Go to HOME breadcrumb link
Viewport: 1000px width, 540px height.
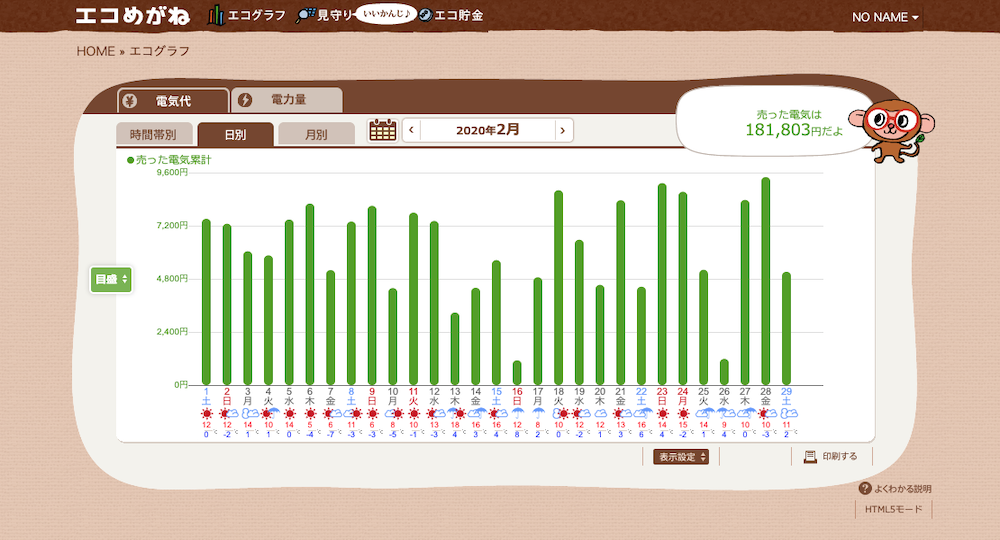pyautogui.click(x=96, y=51)
